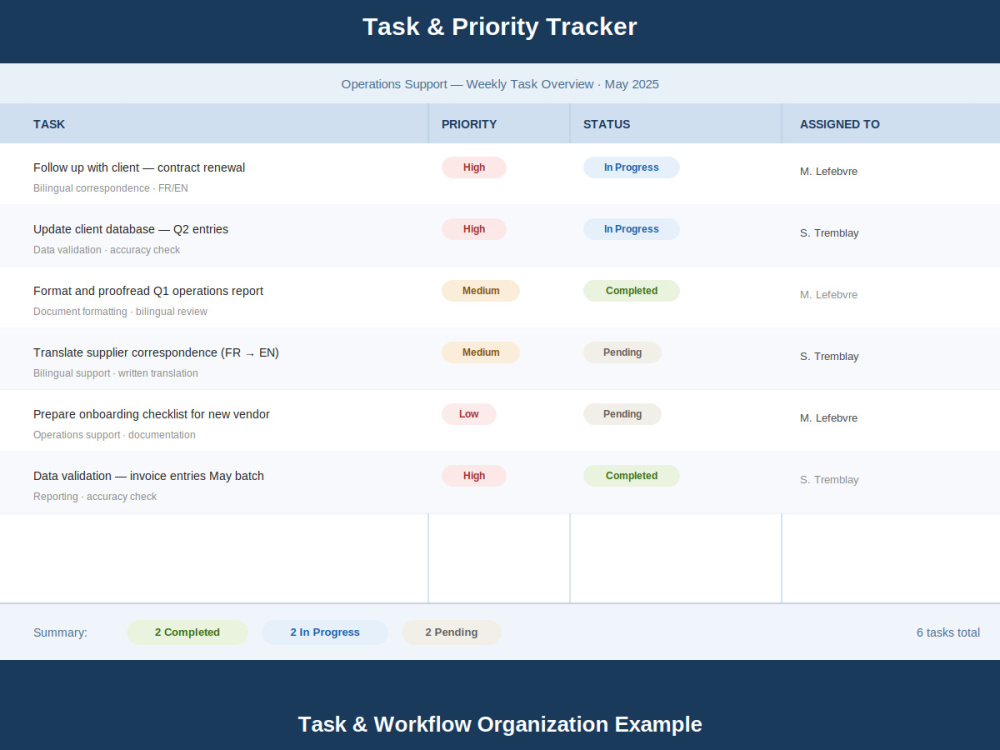The height and width of the screenshot is (750, 1000).
Task: Click S. Tremblay assignee on supplier translation row
Action: (x=829, y=357)
